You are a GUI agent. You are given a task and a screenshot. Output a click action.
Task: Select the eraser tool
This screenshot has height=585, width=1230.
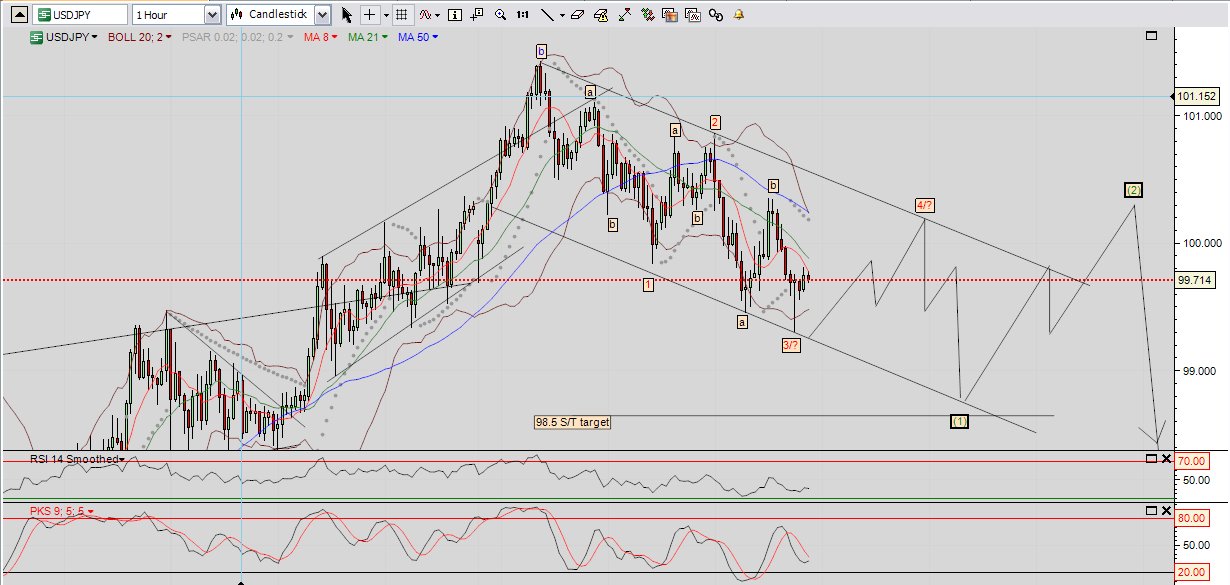click(577, 15)
